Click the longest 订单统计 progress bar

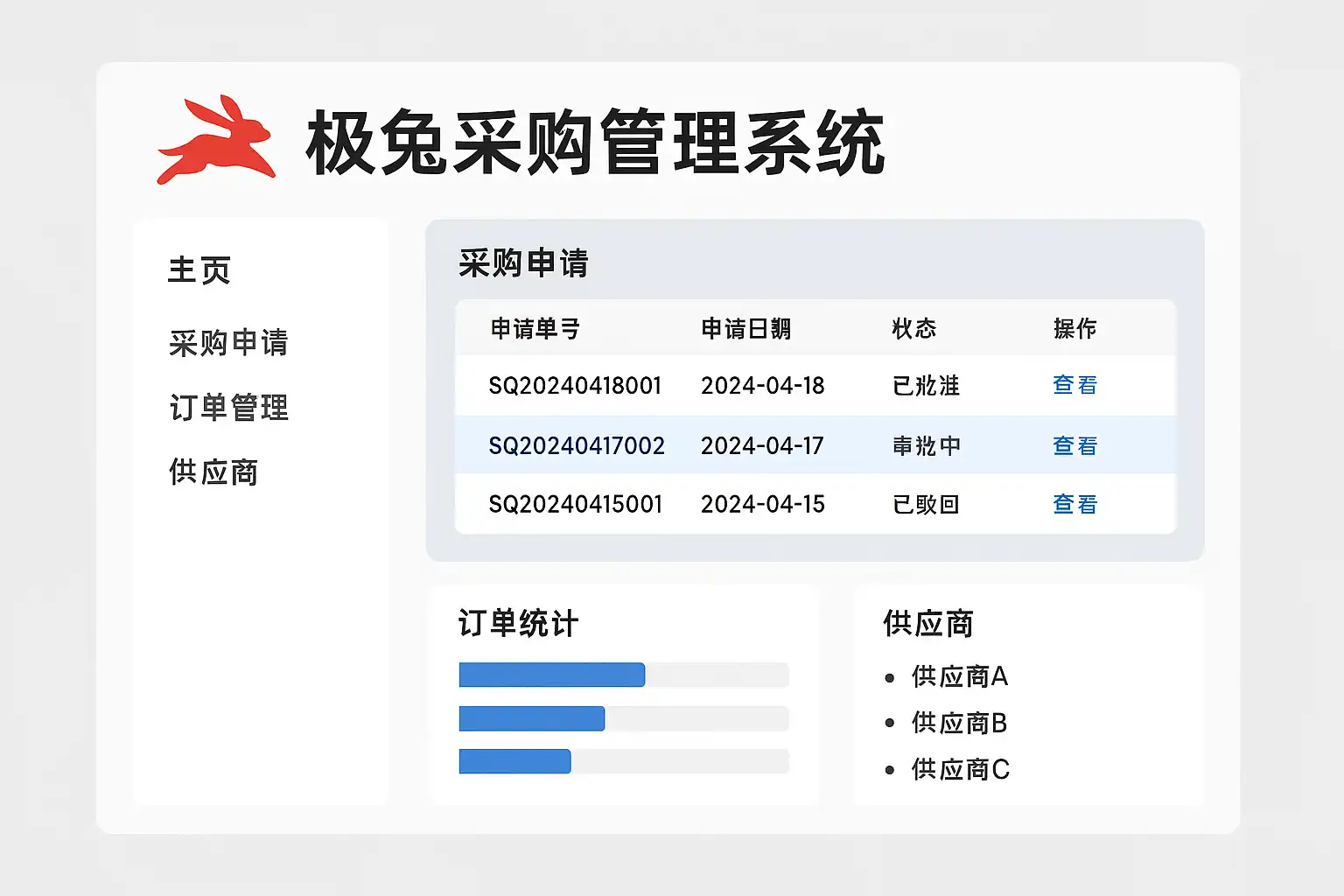pyautogui.click(x=624, y=675)
